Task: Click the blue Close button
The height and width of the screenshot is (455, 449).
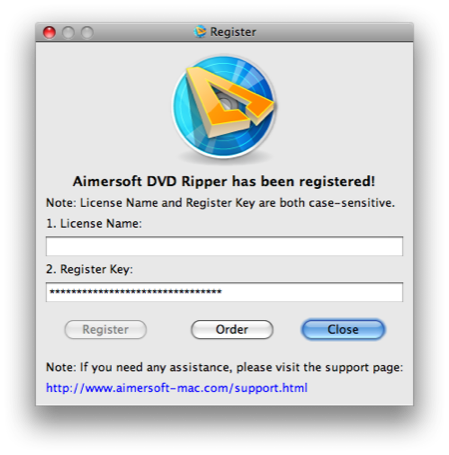Action: pos(343,330)
